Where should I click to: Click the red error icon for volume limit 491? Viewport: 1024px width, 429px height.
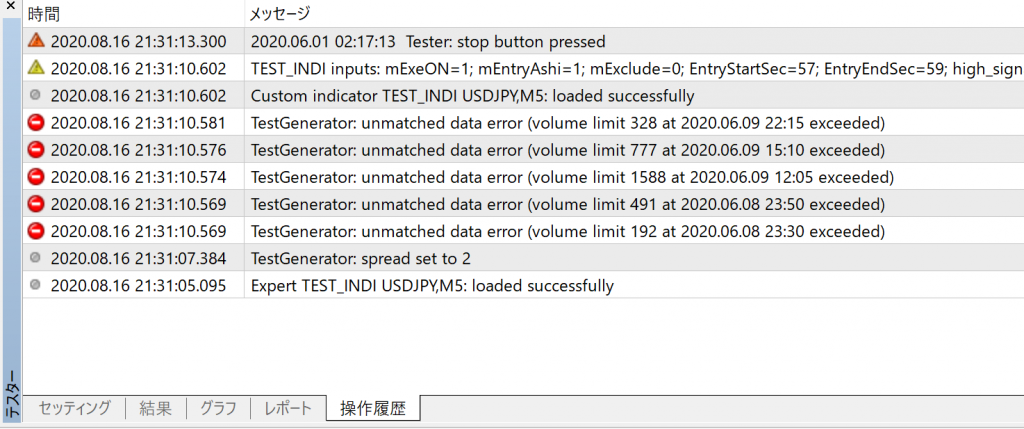click(37, 204)
